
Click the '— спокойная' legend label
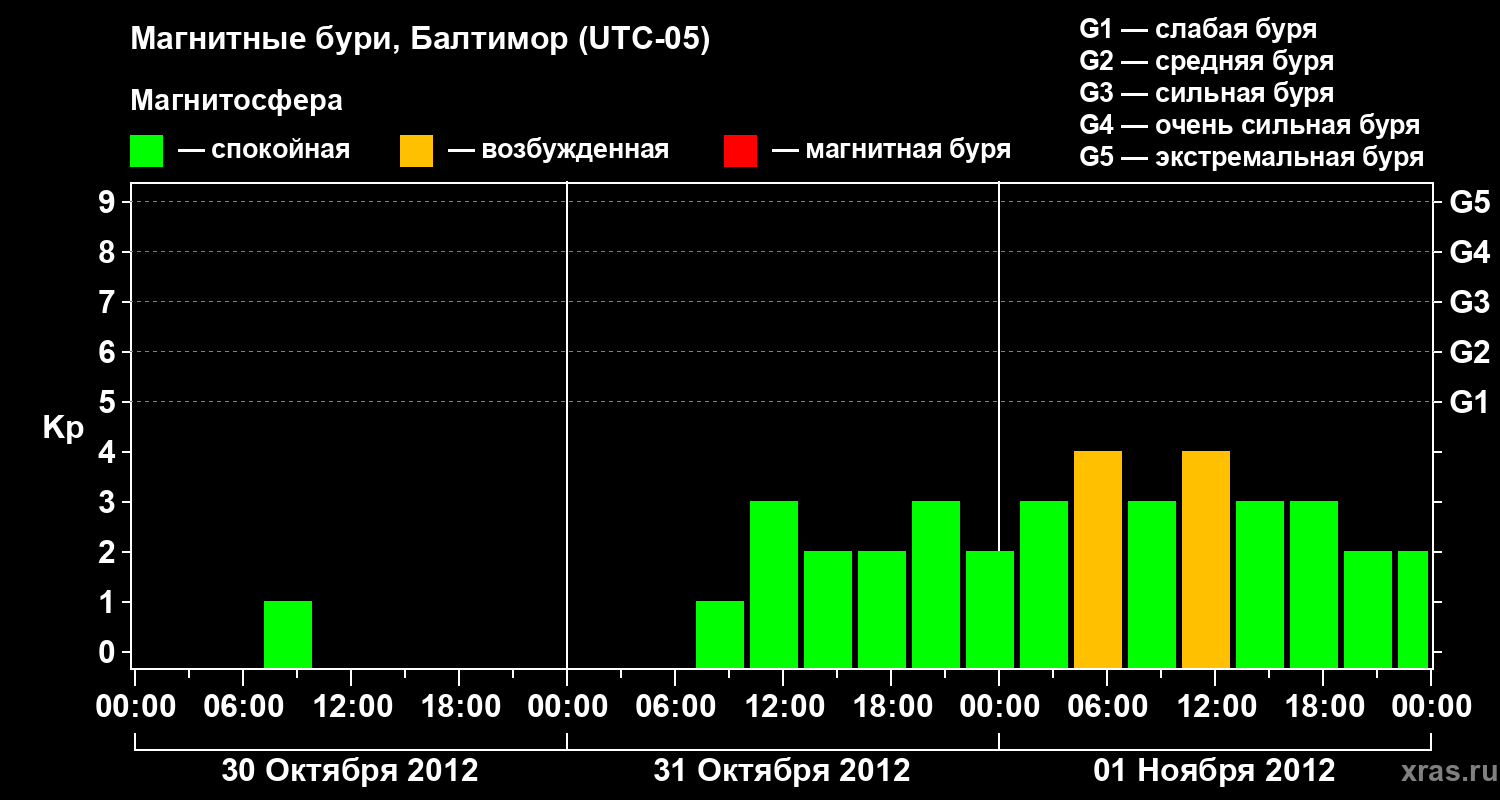(x=265, y=150)
